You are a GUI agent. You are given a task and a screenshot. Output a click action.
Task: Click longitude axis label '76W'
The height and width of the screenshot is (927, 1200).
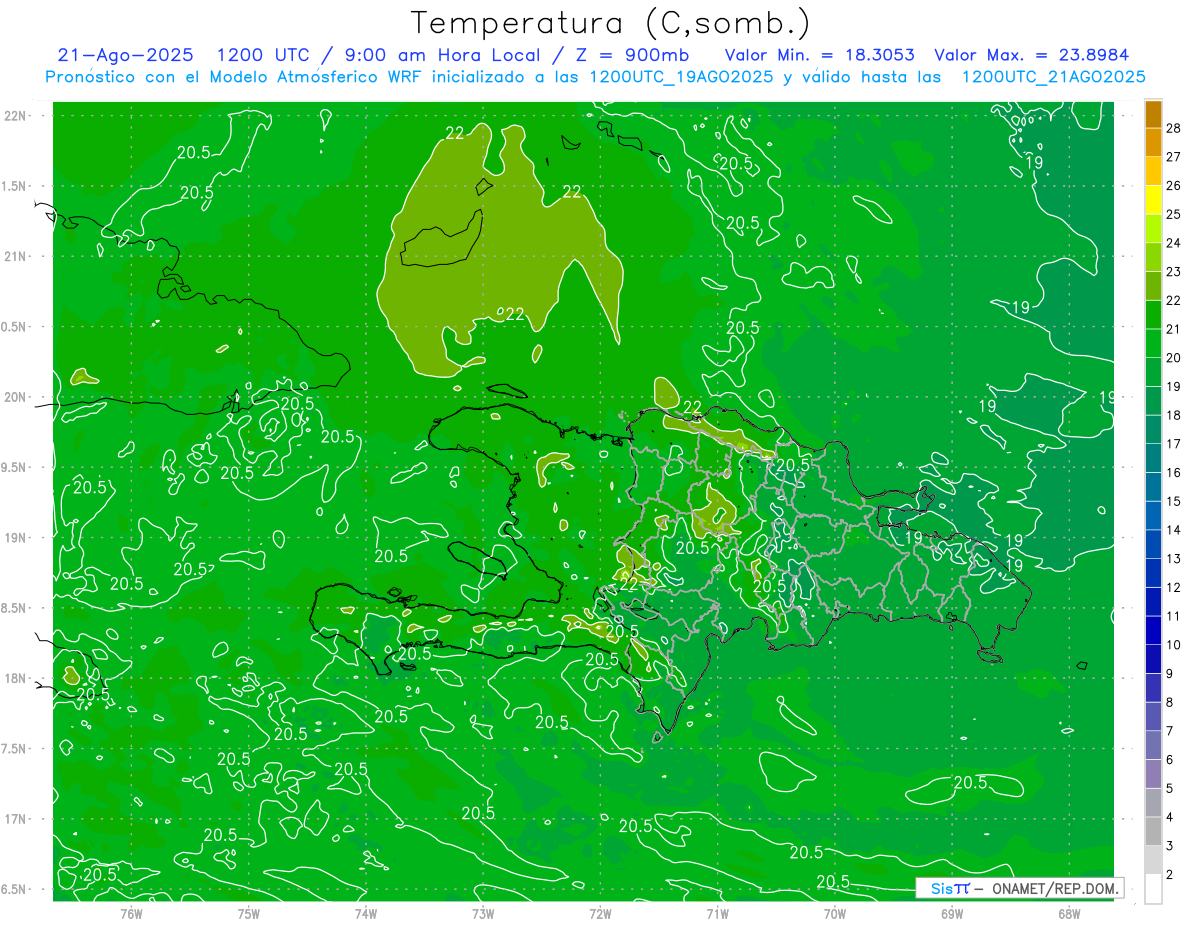(x=131, y=913)
